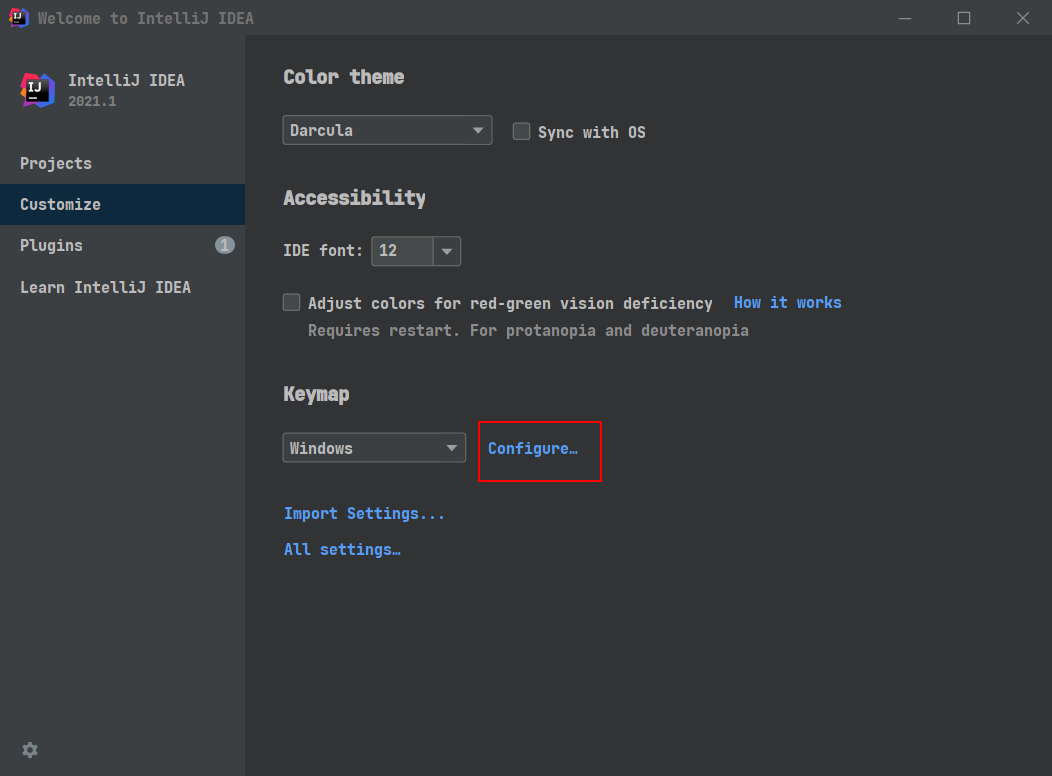Image resolution: width=1052 pixels, height=776 pixels.
Task: Enable Sync with OS checkbox
Action: [x=521, y=131]
